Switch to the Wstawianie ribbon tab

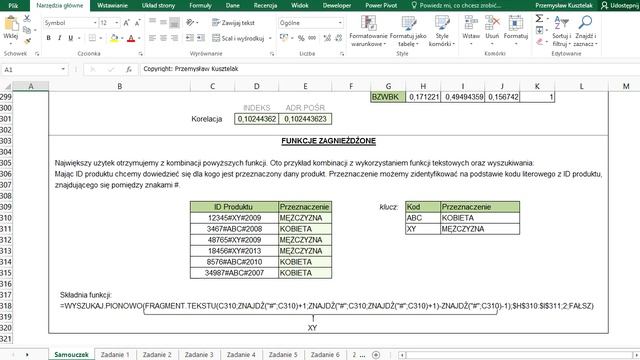(x=112, y=5)
